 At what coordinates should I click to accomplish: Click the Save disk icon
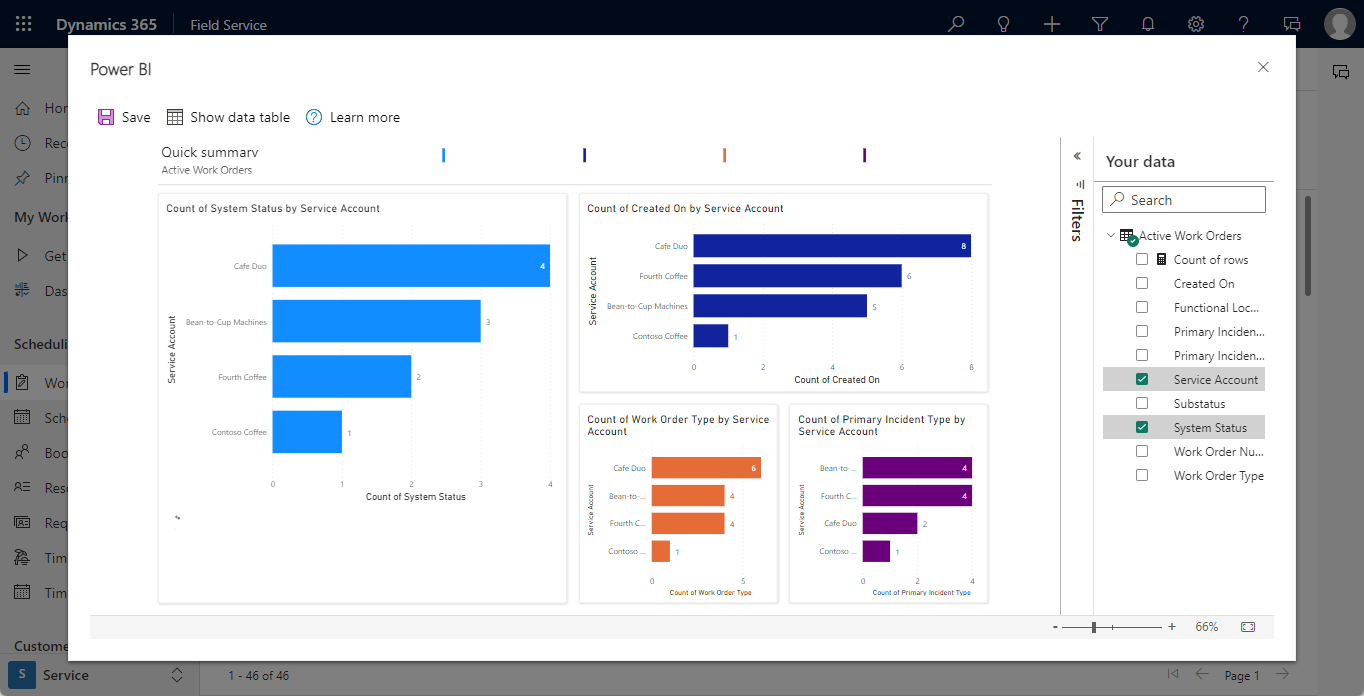pos(106,117)
